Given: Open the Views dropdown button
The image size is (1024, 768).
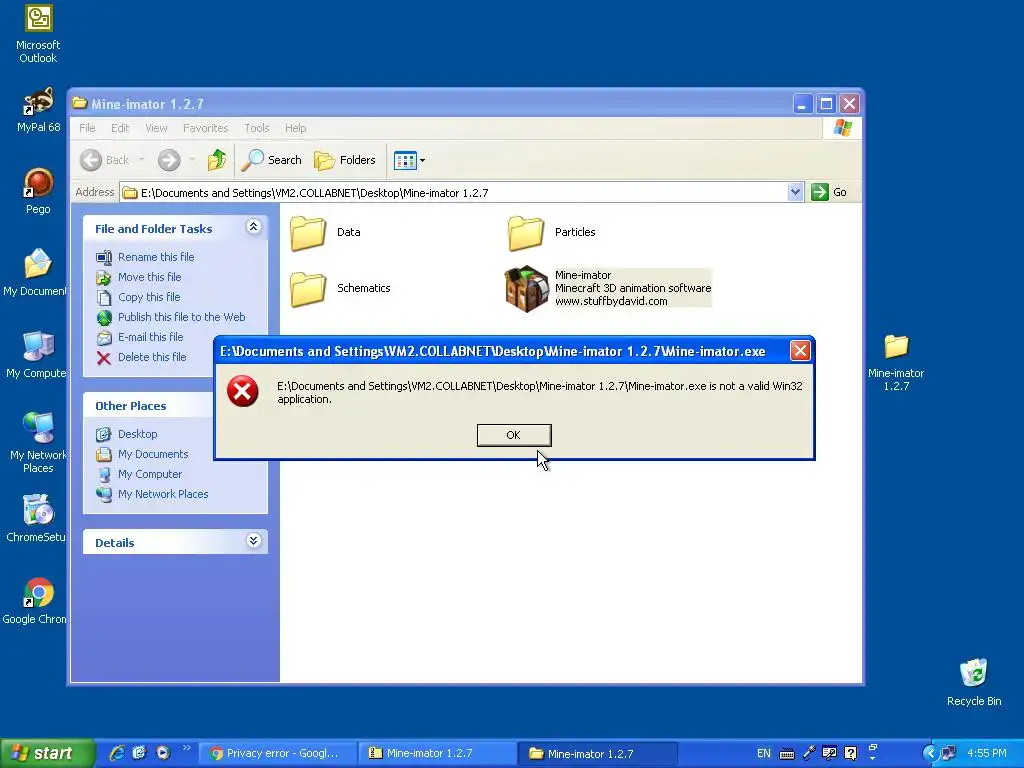Looking at the screenshot, I should [x=409, y=160].
